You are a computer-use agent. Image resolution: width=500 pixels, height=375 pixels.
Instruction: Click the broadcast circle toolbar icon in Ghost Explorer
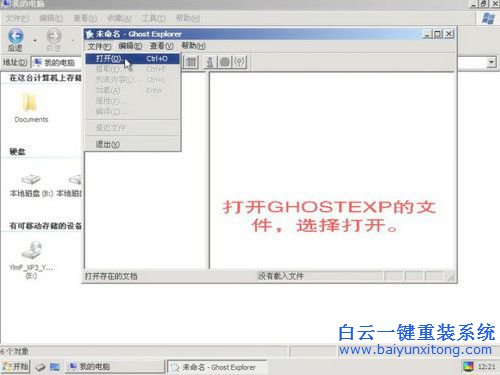pos(240,62)
